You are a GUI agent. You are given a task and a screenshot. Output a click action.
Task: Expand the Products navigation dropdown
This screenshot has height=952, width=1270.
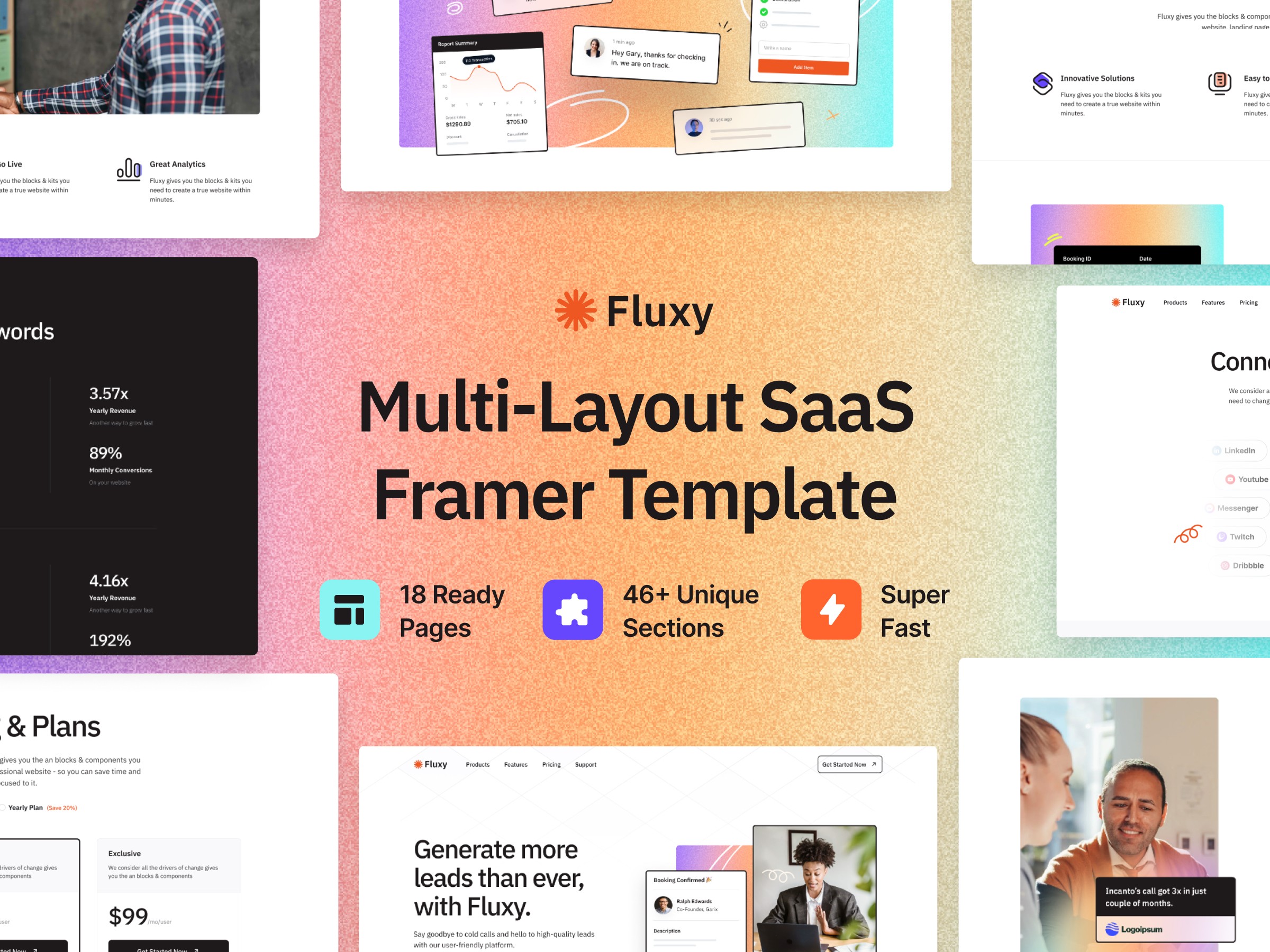pyautogui.click(x=475, y=765)
